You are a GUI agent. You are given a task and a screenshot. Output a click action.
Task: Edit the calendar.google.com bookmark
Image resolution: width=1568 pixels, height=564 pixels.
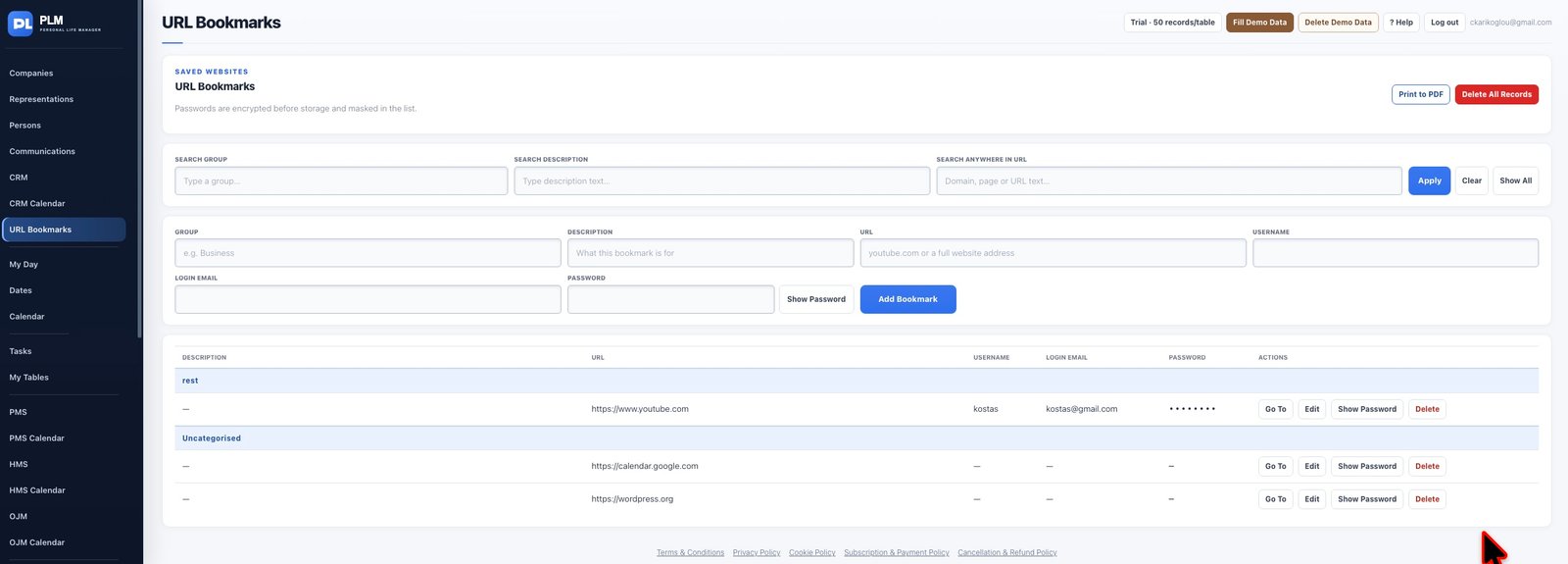coord(1311,466)
